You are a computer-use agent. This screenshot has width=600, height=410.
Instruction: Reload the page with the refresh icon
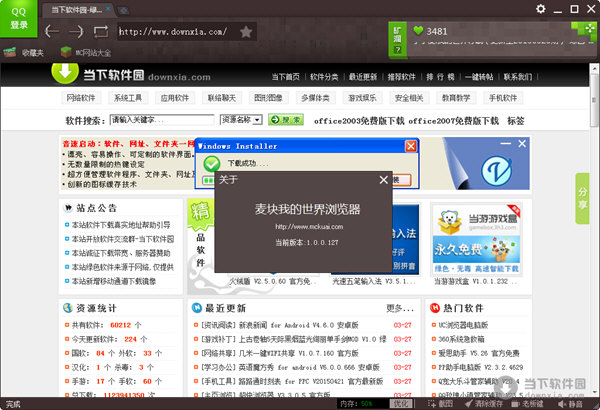click(101, 31)
